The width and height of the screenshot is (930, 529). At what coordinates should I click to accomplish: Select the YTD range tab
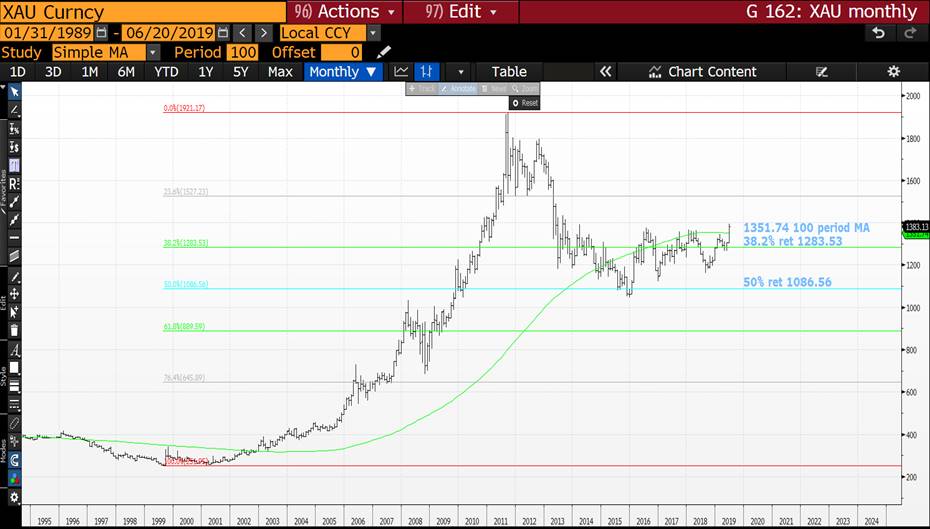coord(166,72)
